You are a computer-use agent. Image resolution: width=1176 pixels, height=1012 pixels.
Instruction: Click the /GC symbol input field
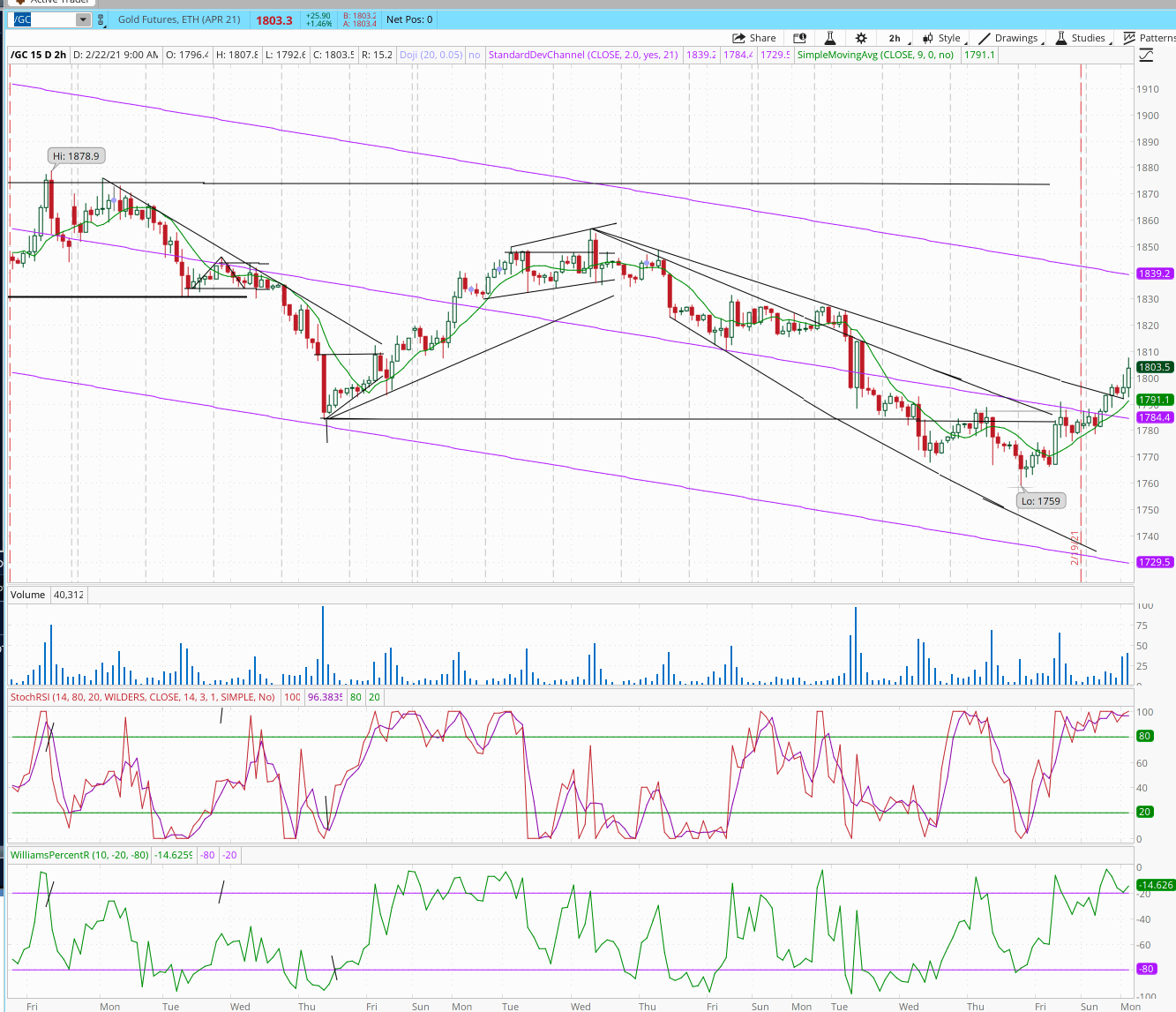click(43, 19)
